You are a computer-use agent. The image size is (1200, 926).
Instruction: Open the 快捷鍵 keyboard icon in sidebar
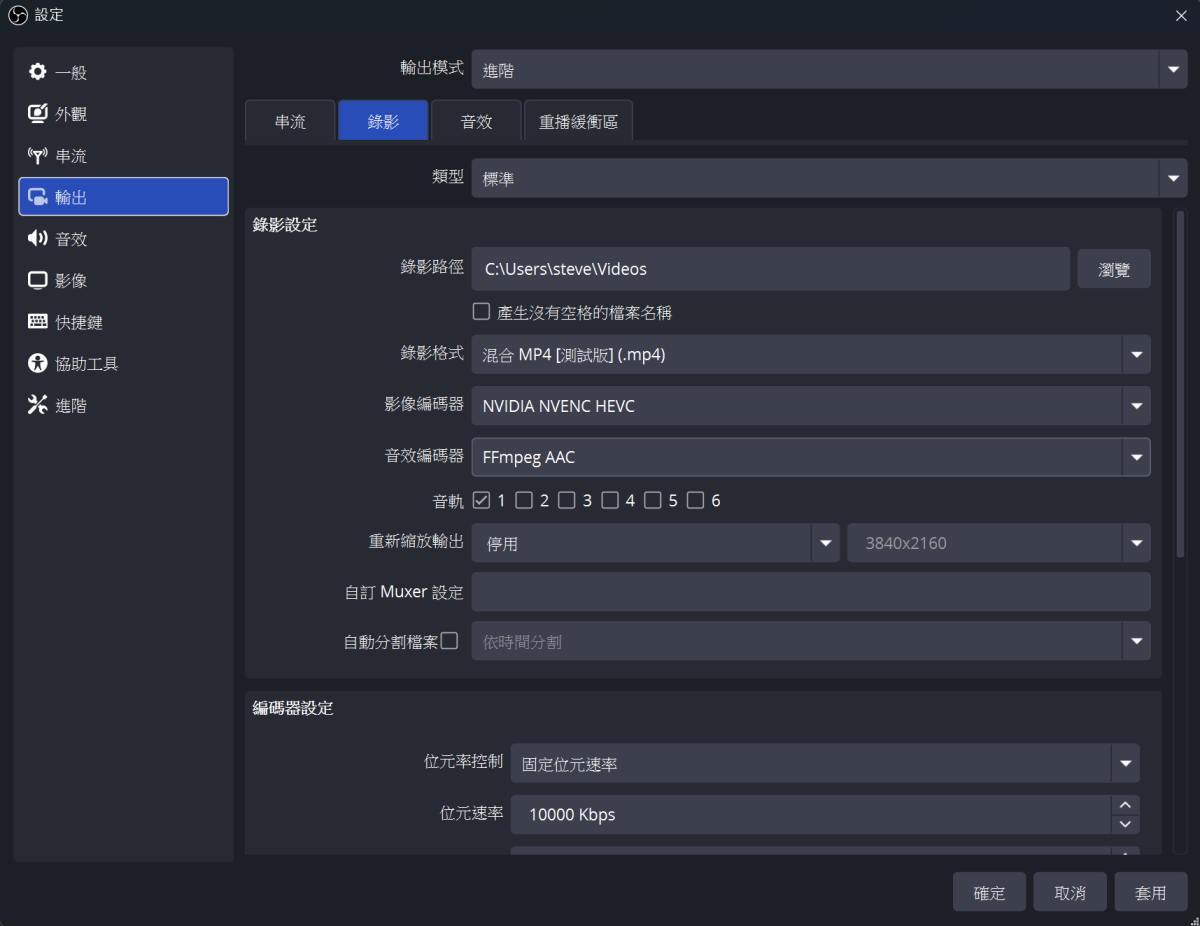pyautogui.click(x=38, y=322)
